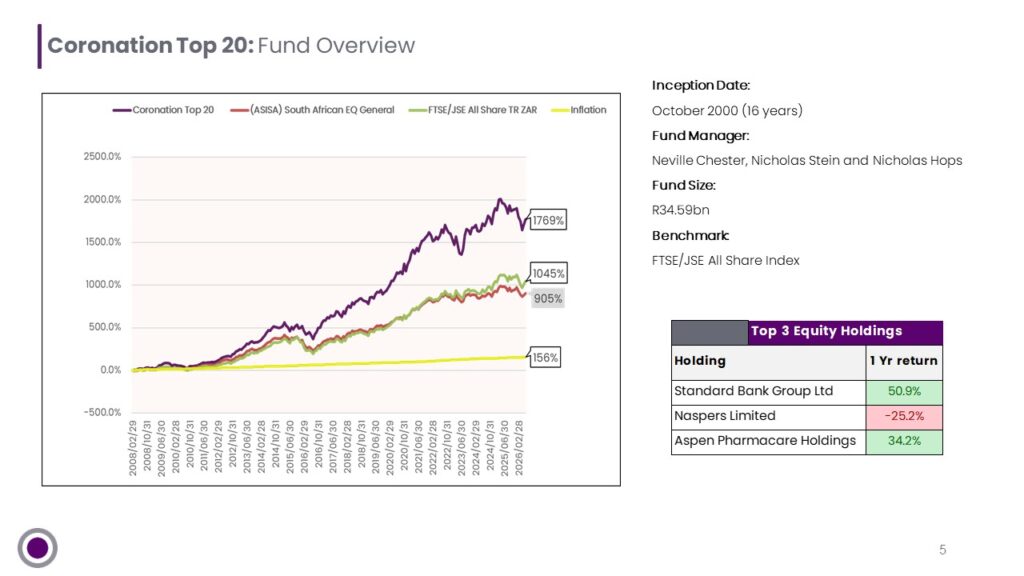Select the Naspers Limited cell
Image resolution: width=1024 pixels, height=576 pixels.
click(x=768, y=417)
